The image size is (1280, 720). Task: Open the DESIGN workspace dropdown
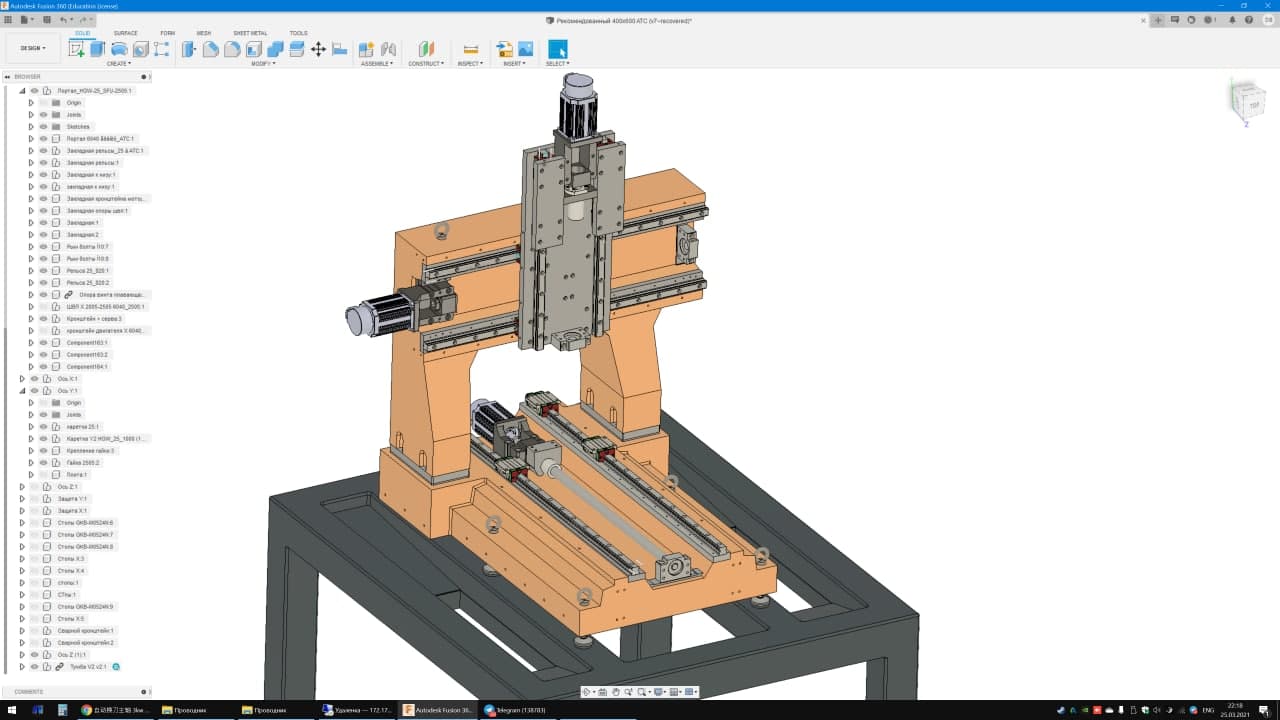tap(33, 48)
